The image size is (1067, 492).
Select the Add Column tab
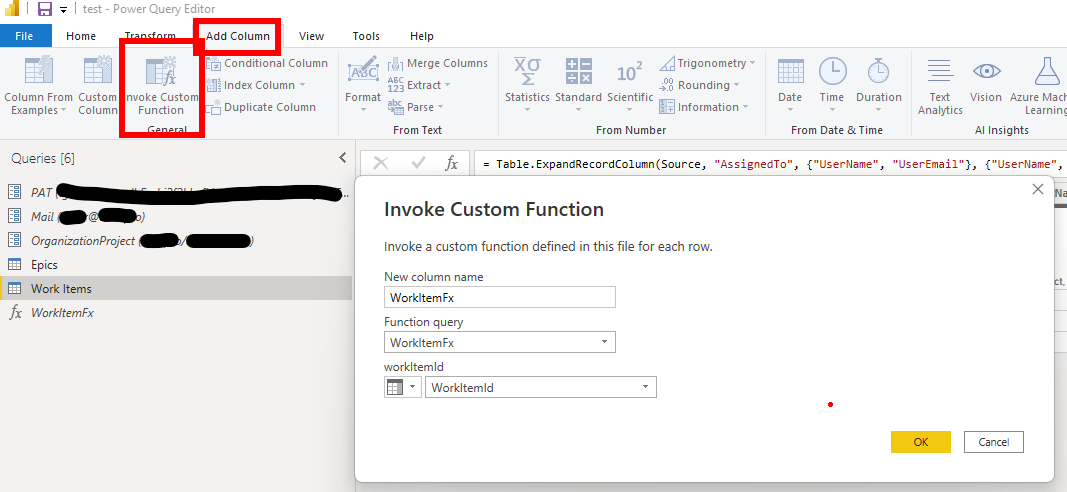238,36
